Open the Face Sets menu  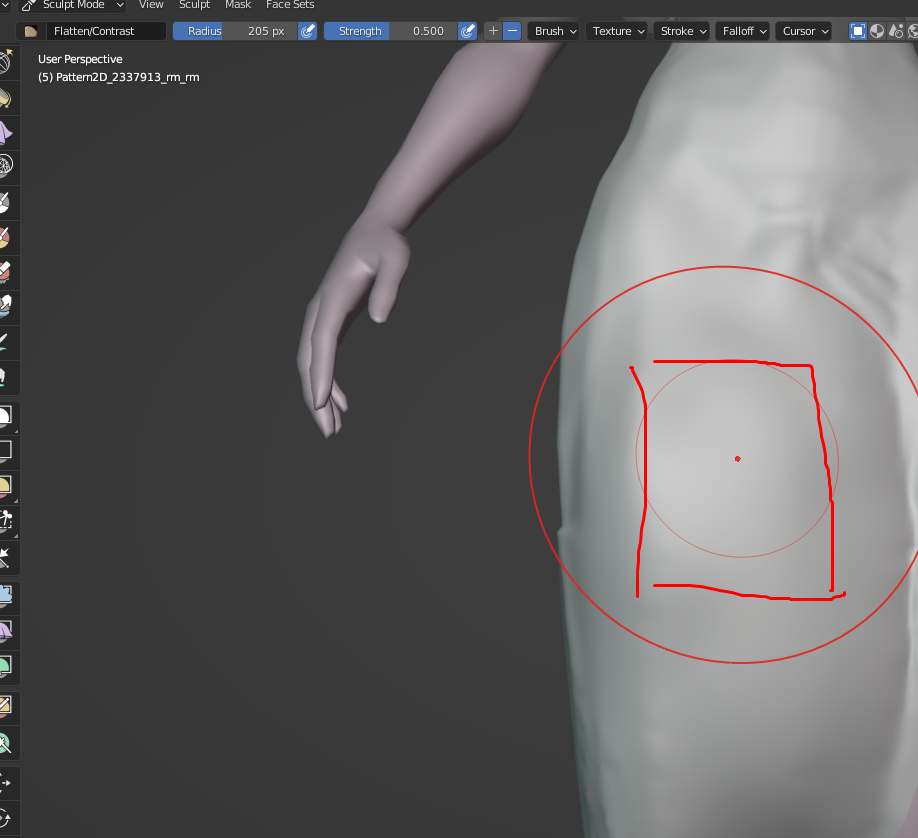[290, 5]
